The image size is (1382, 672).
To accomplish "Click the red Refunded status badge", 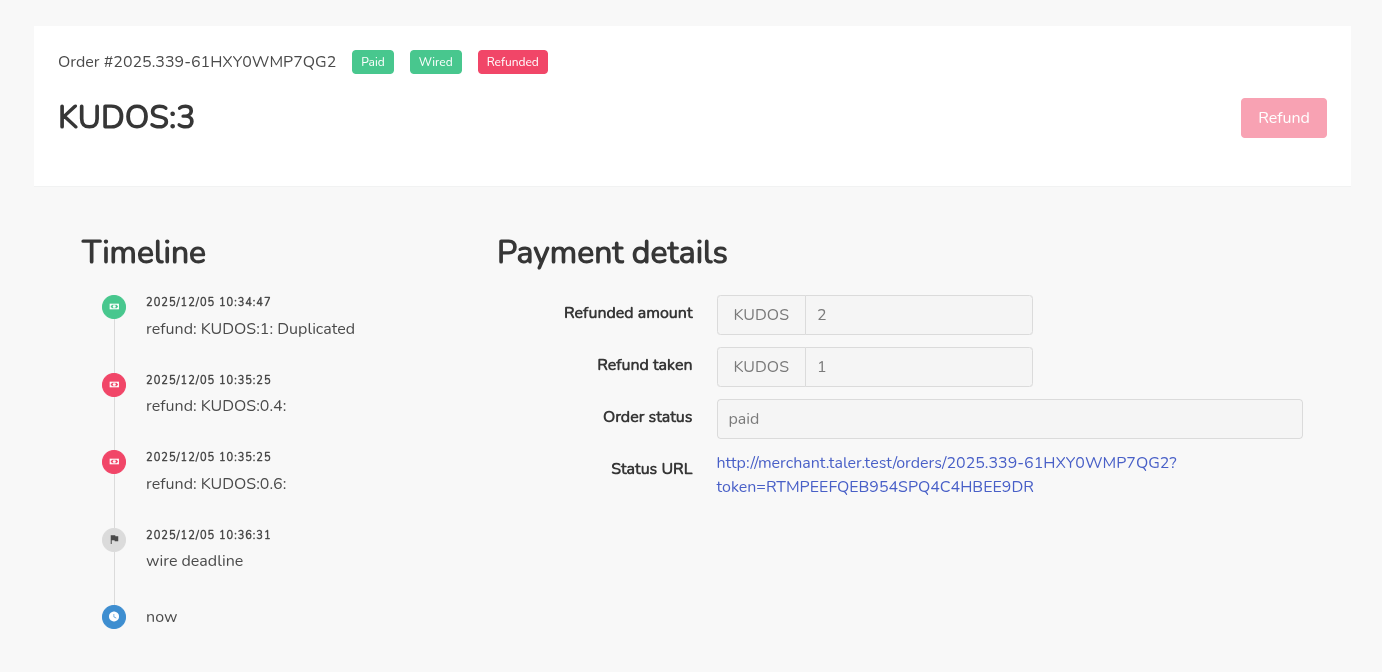I will 512,62.
